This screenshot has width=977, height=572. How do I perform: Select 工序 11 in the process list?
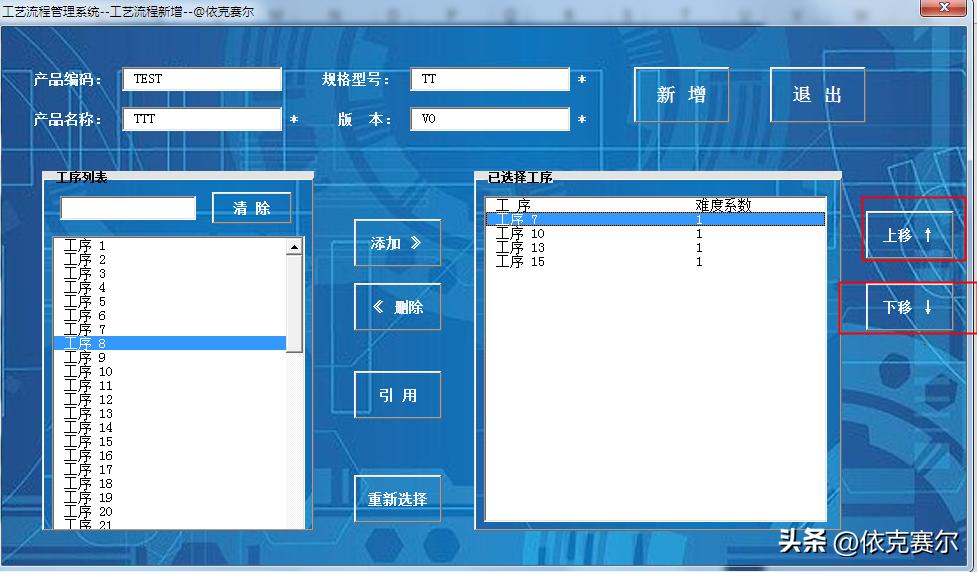(169, 386)
